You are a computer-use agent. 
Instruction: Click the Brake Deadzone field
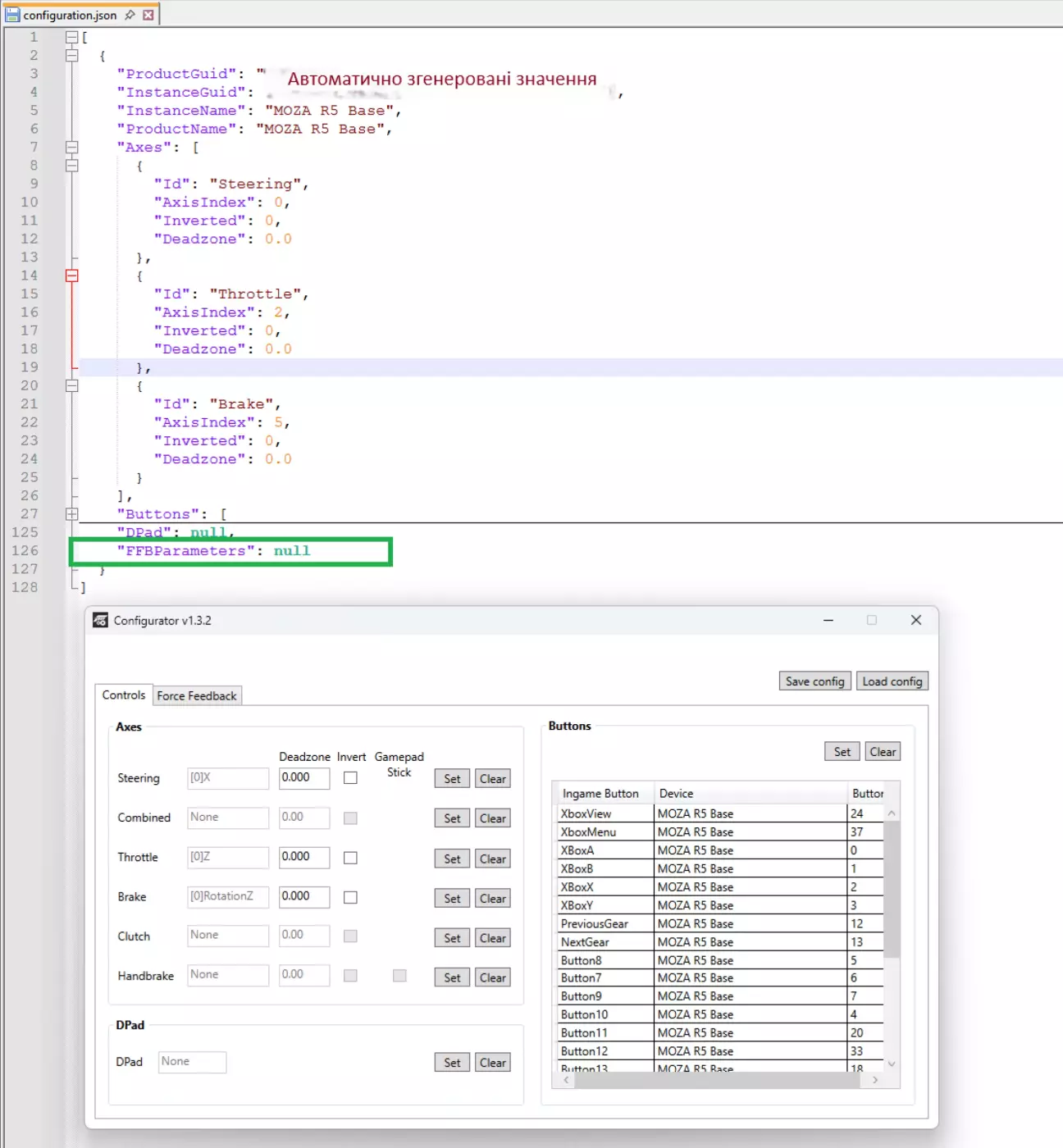point(304,896)
